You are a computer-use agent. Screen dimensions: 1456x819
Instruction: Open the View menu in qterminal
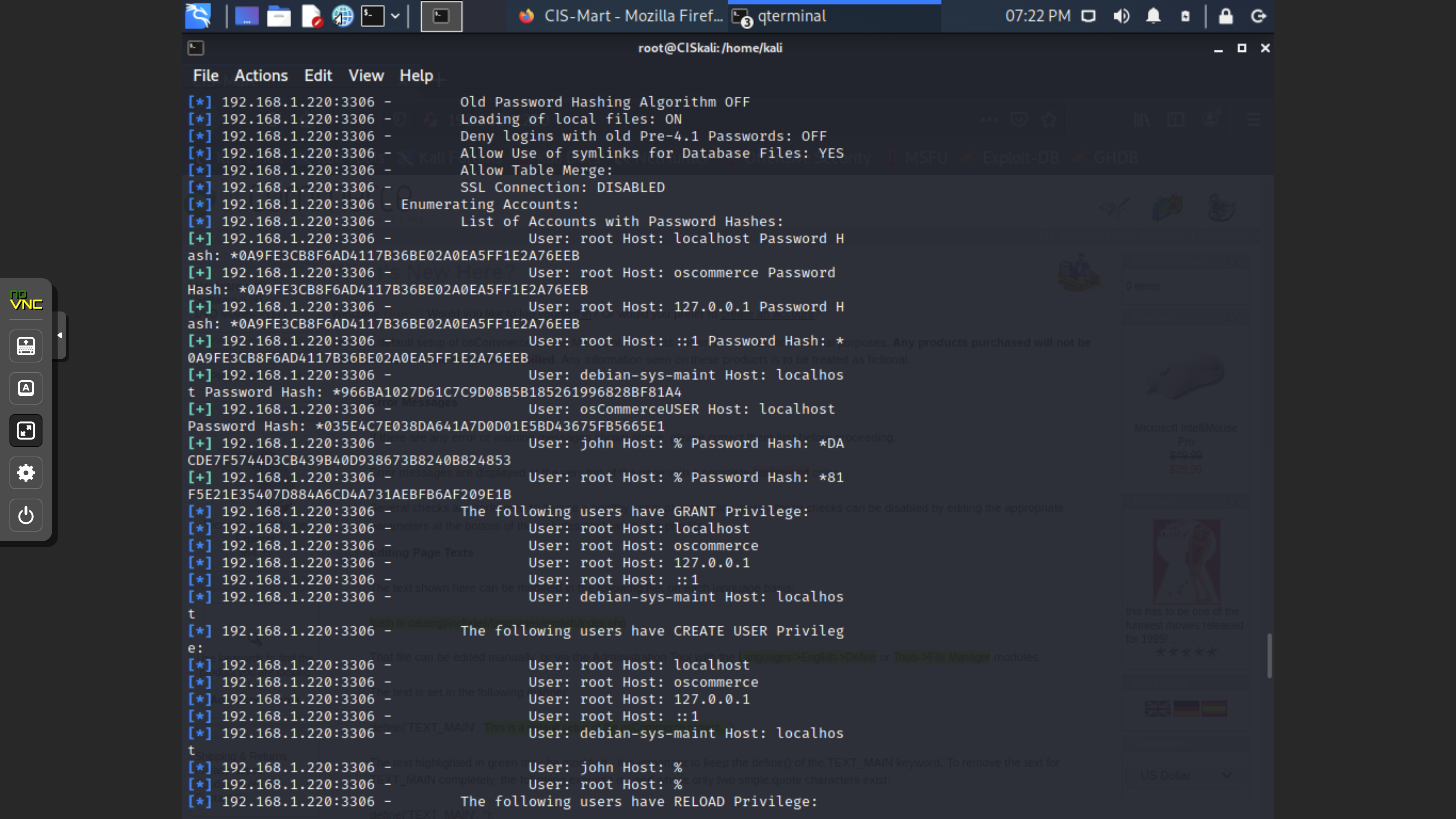[x=366, y=76]
